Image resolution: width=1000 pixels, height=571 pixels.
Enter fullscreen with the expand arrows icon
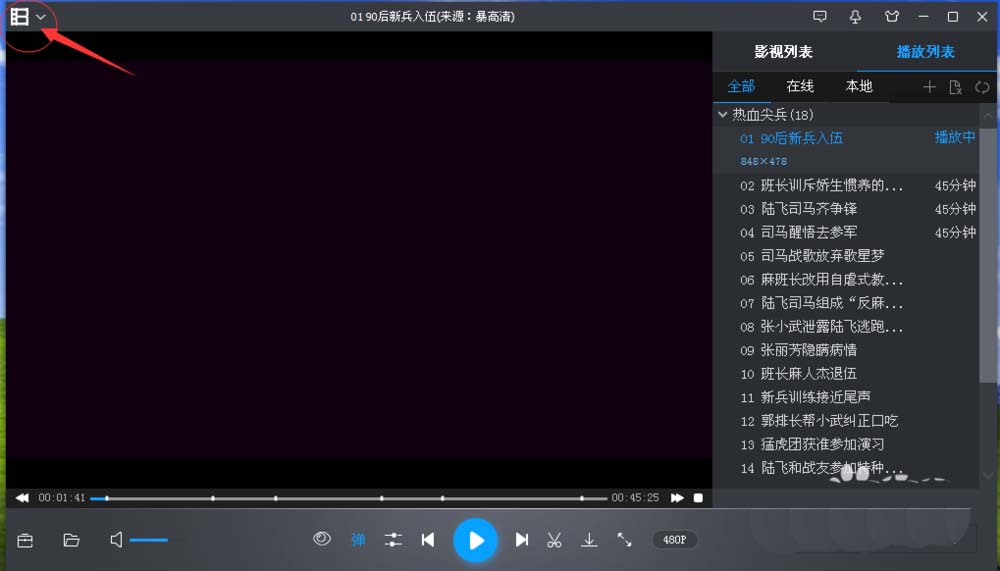(x=624, y=540)
